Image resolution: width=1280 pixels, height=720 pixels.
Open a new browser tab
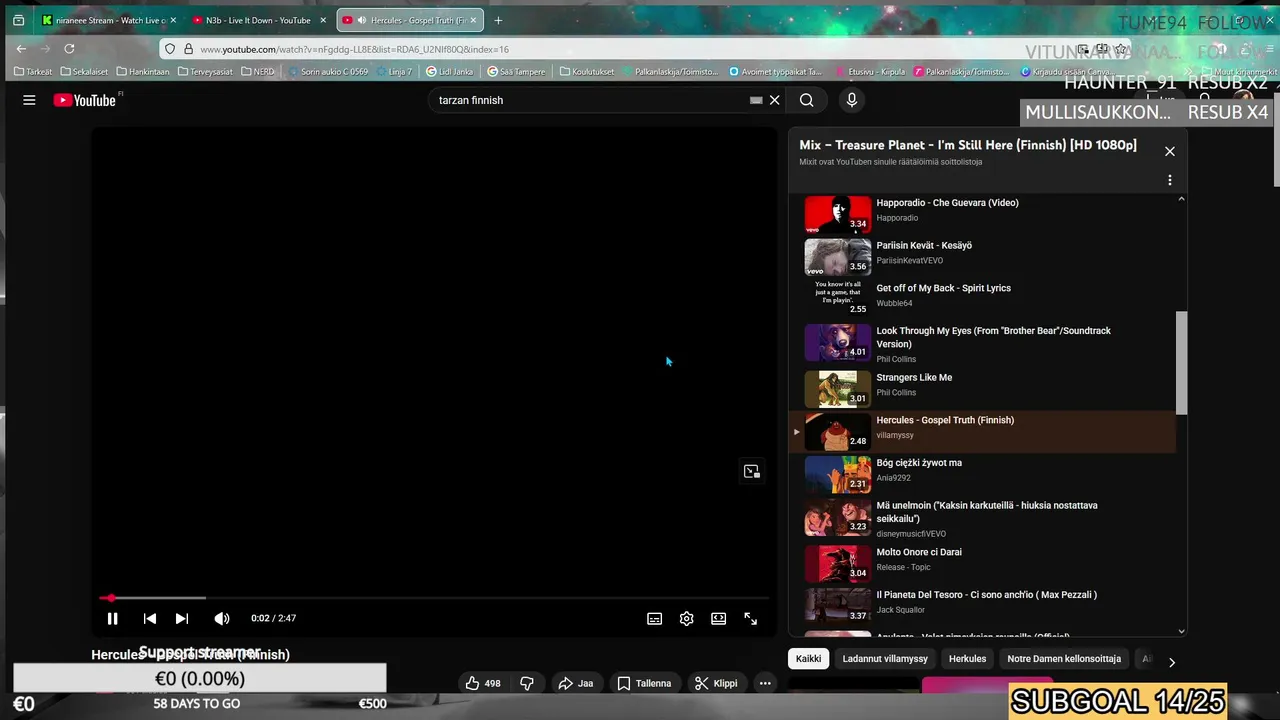coord(498,20)
